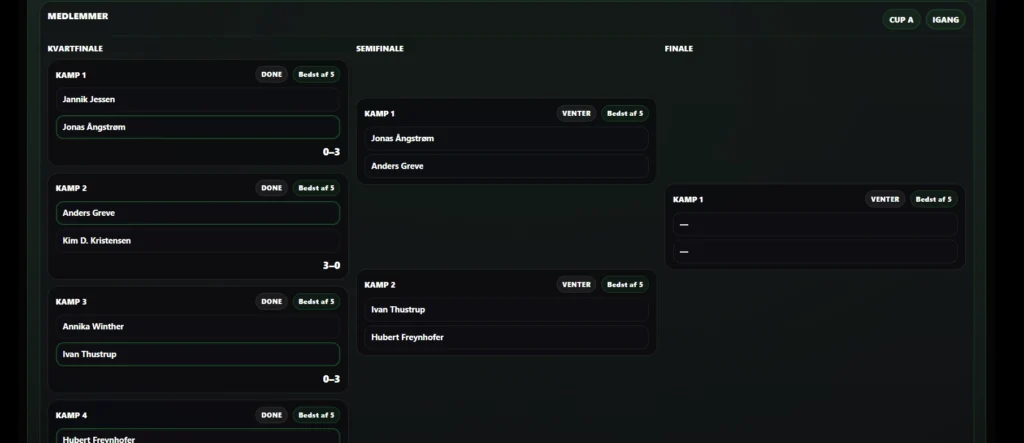
Task: Select Jannik Jessen in quarterfinal Kamp 1
Action: 198,99
